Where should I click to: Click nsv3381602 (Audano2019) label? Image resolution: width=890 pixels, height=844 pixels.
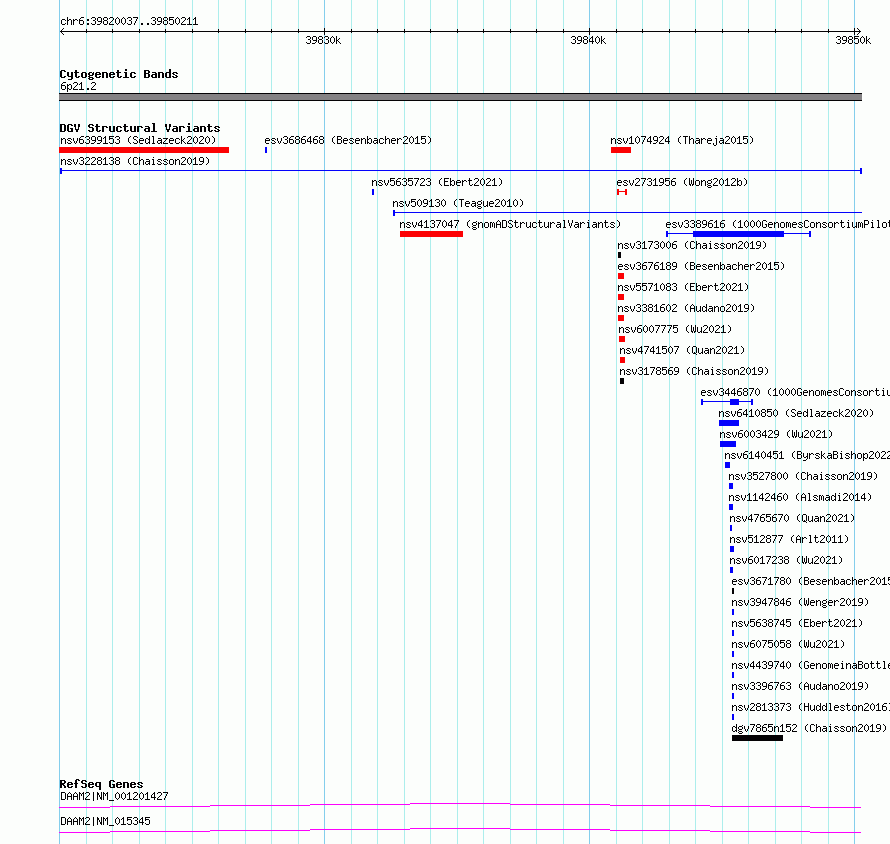[x=686, y=308]
